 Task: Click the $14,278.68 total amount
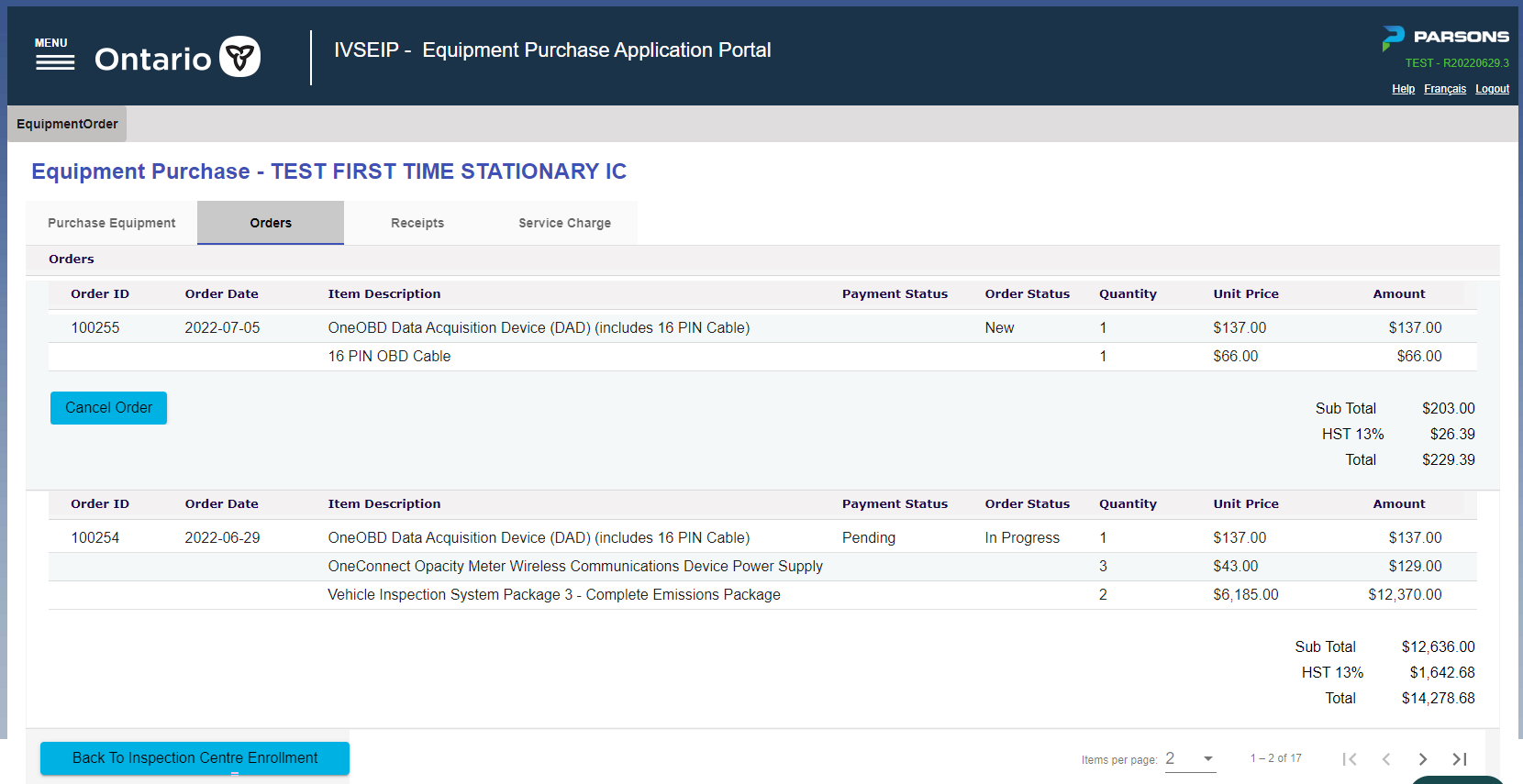click(x=1438, y=698)
